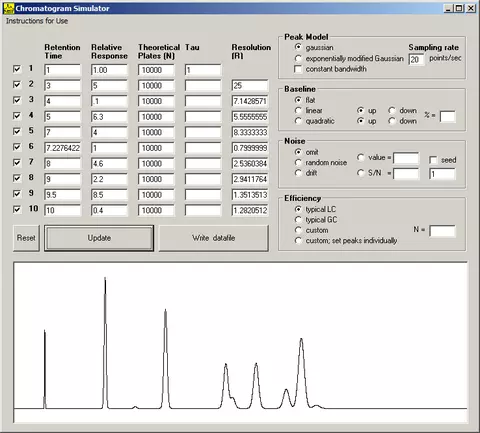
Task: Click peak 2 Relative Response field showing 5
Action: (x=109, y=86)
